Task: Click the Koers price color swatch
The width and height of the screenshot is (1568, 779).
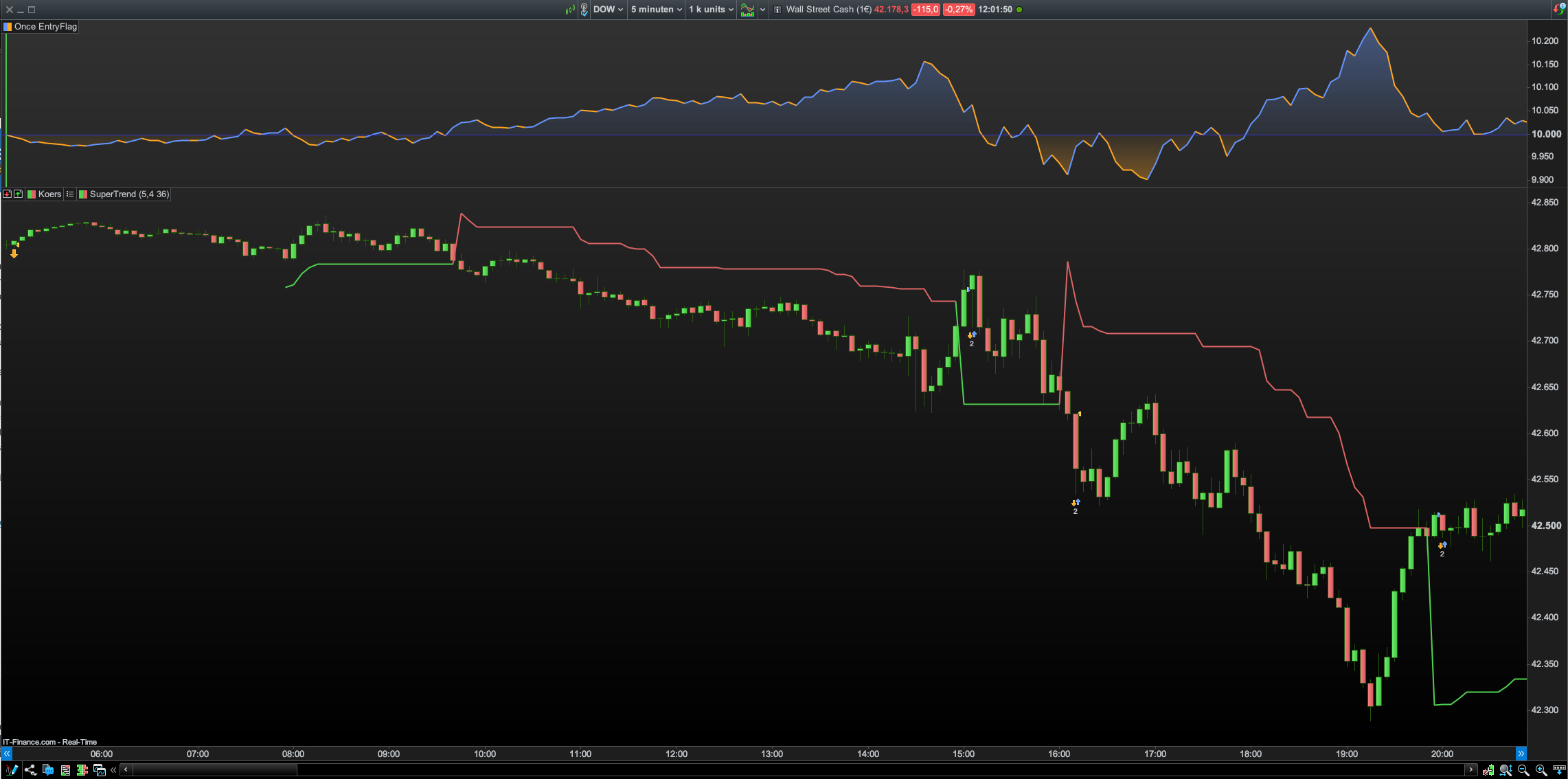Action: pos(31,194)
